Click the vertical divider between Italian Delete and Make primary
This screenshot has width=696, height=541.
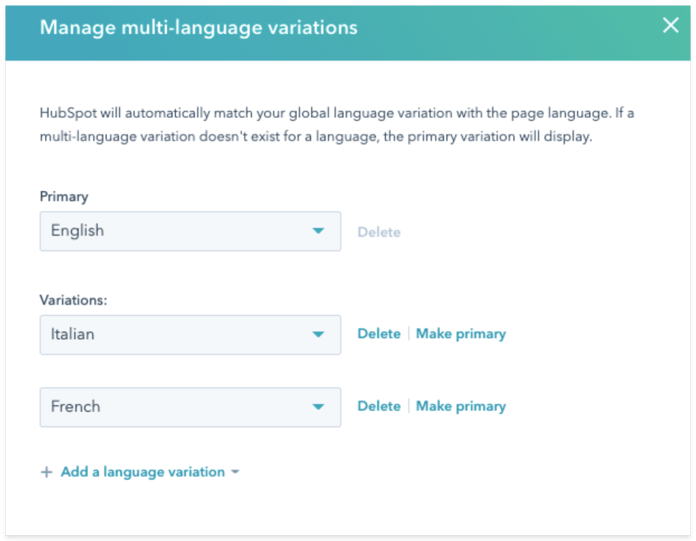[408, 334]
